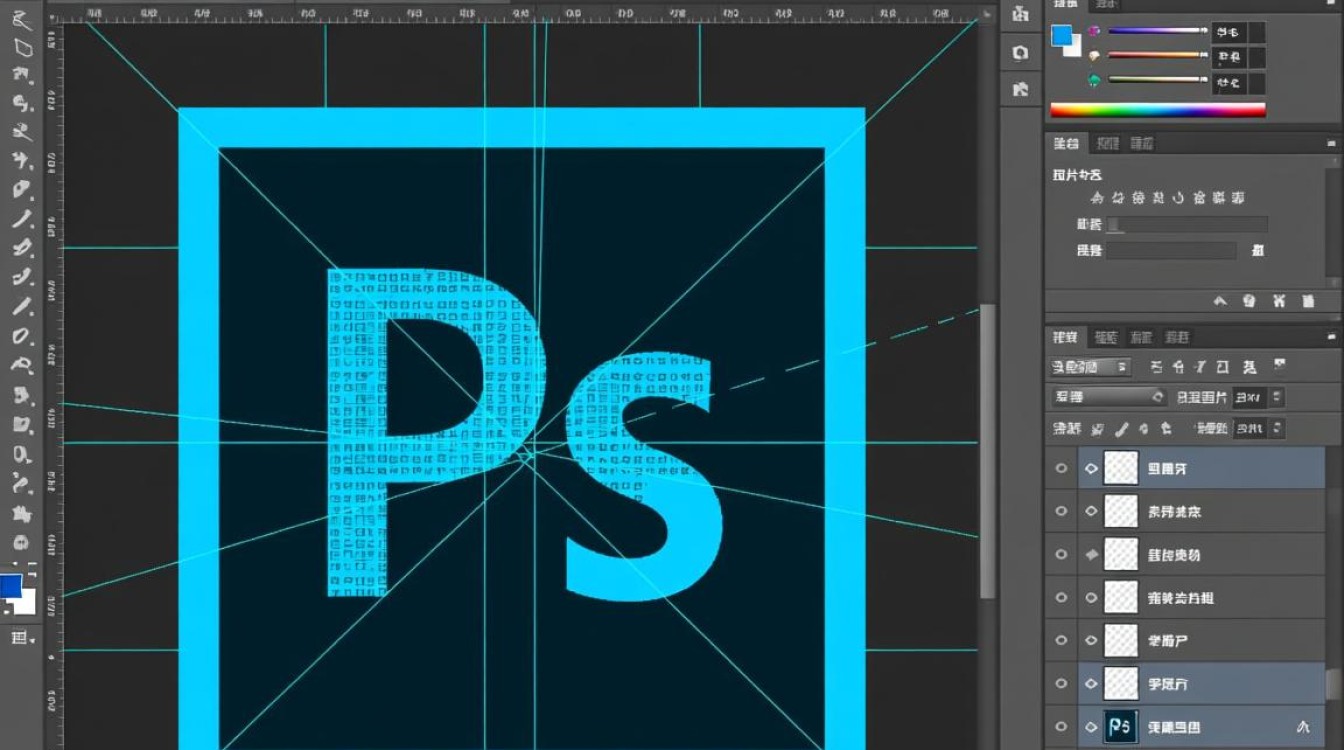Switch to the second tab of the Properties panel

(1108, 144)
